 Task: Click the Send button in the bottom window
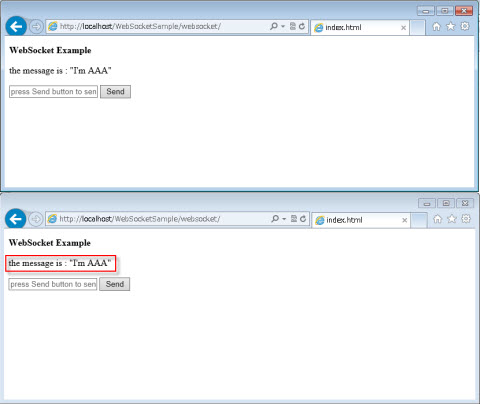click(x=115, y=284)
